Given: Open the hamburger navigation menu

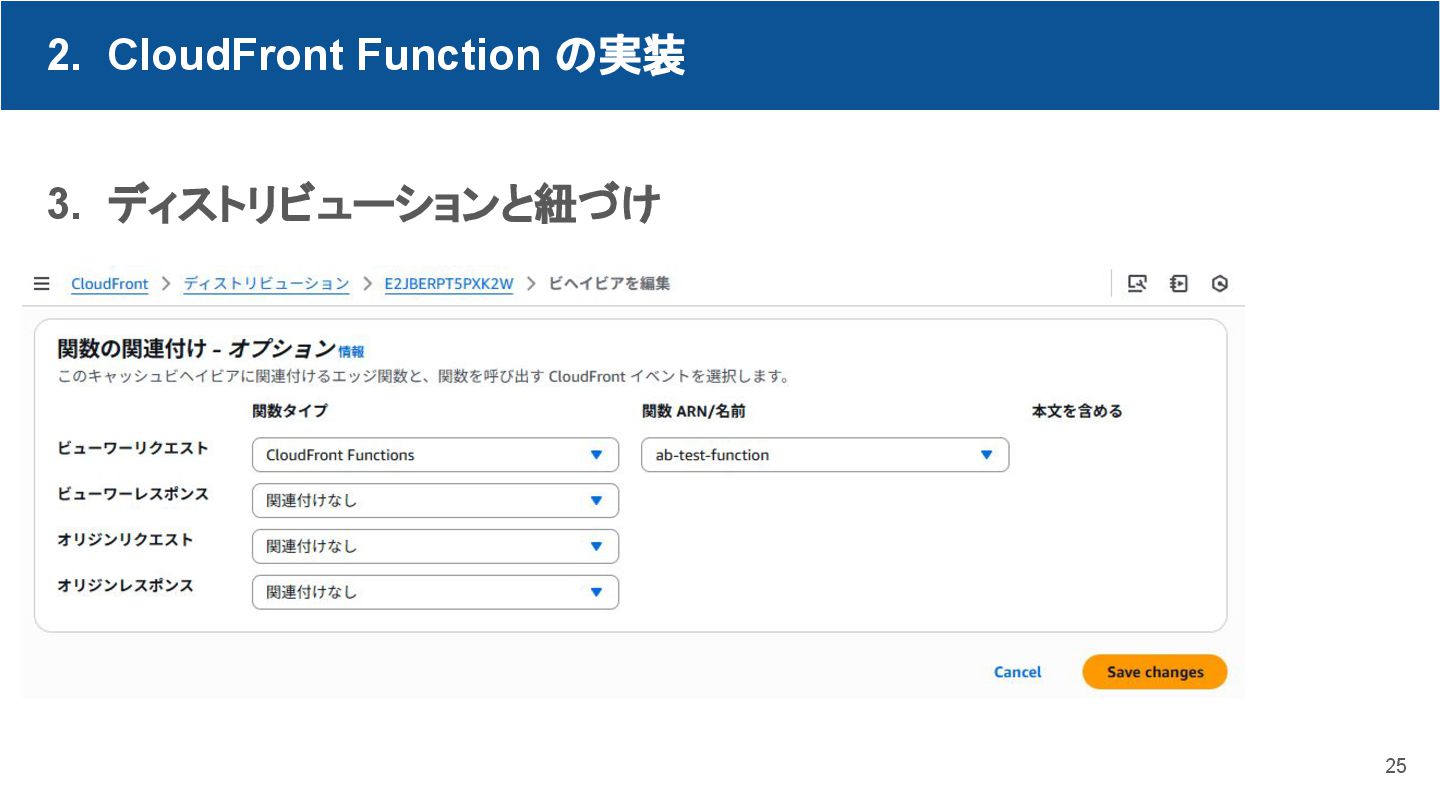Looking at the screenshot, I should (x=41, y=284).
